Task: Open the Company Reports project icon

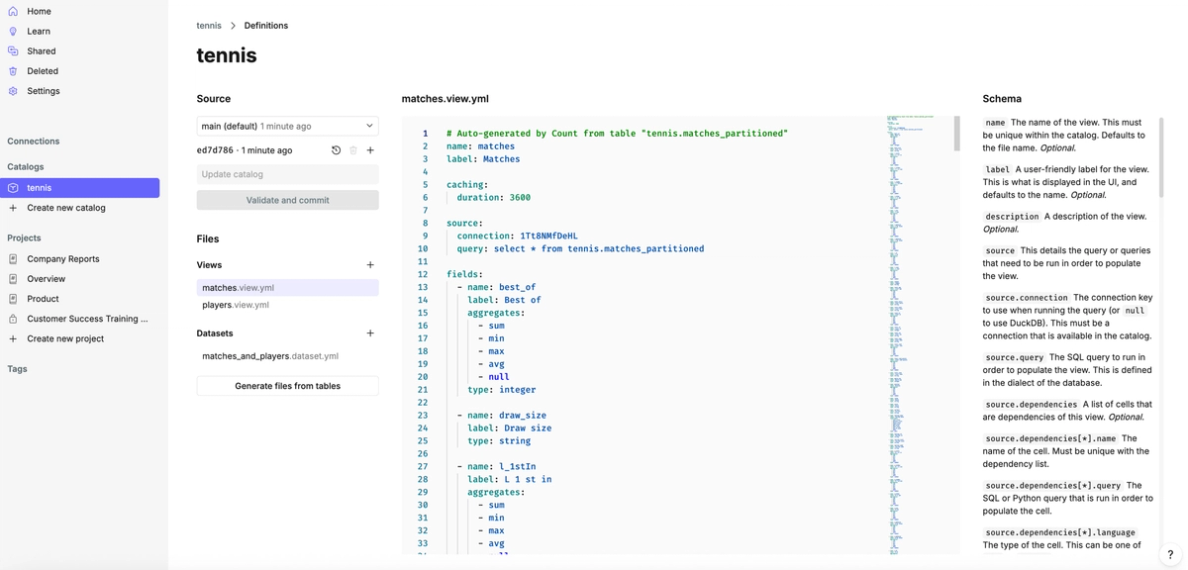Action: tap(13, 258)
